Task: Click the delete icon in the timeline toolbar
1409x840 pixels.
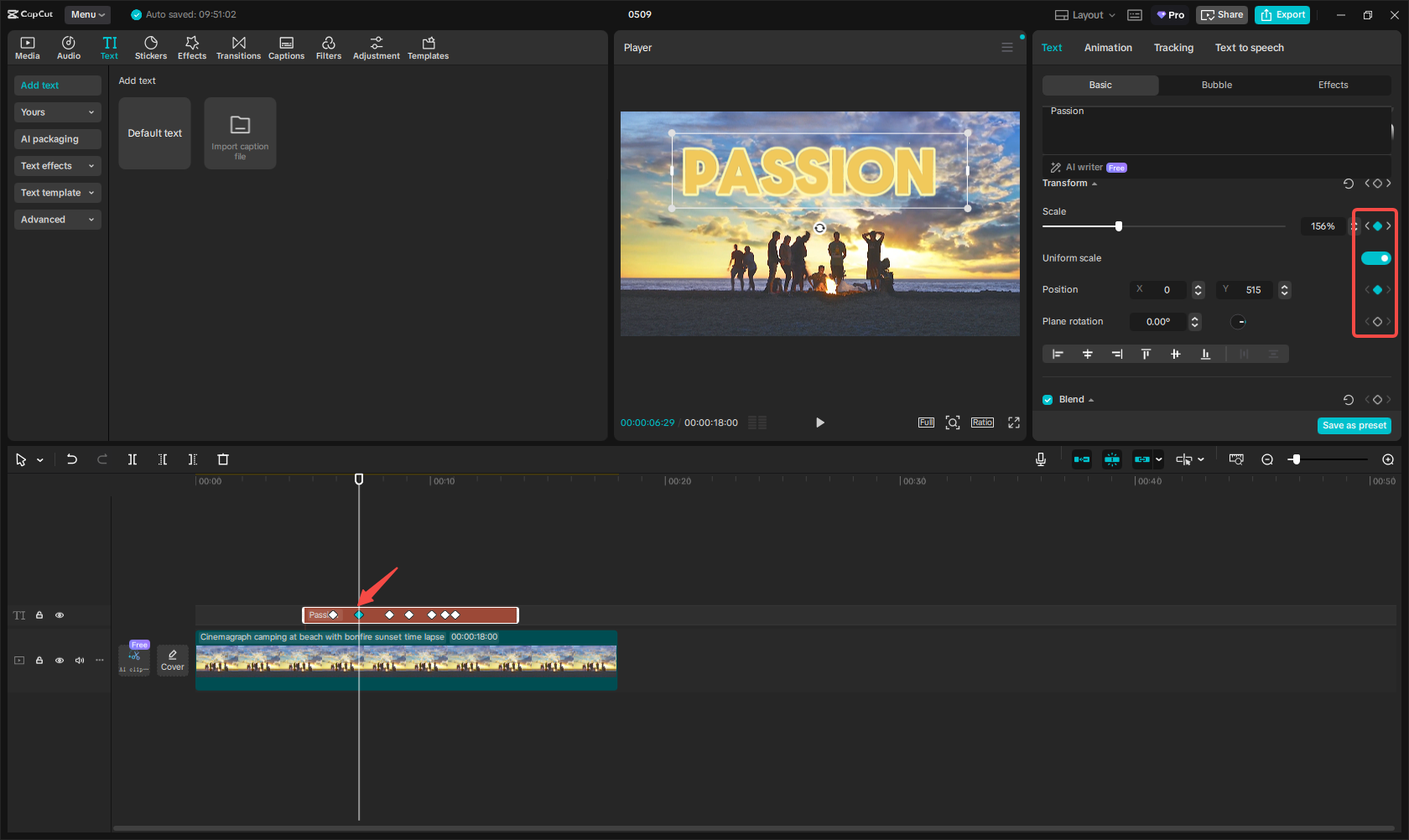Action: [222, 459]
